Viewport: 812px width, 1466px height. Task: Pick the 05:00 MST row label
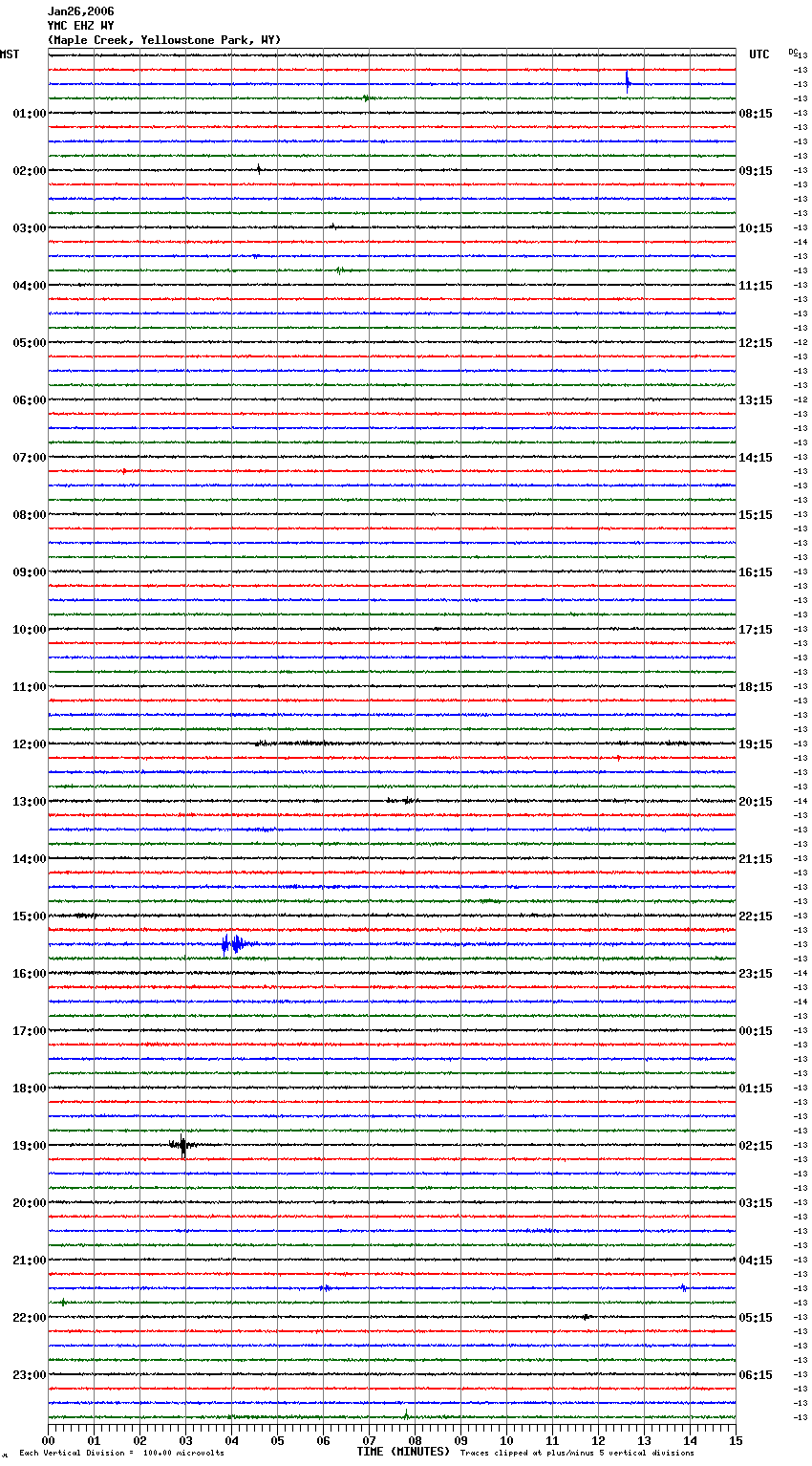(29, 343)
